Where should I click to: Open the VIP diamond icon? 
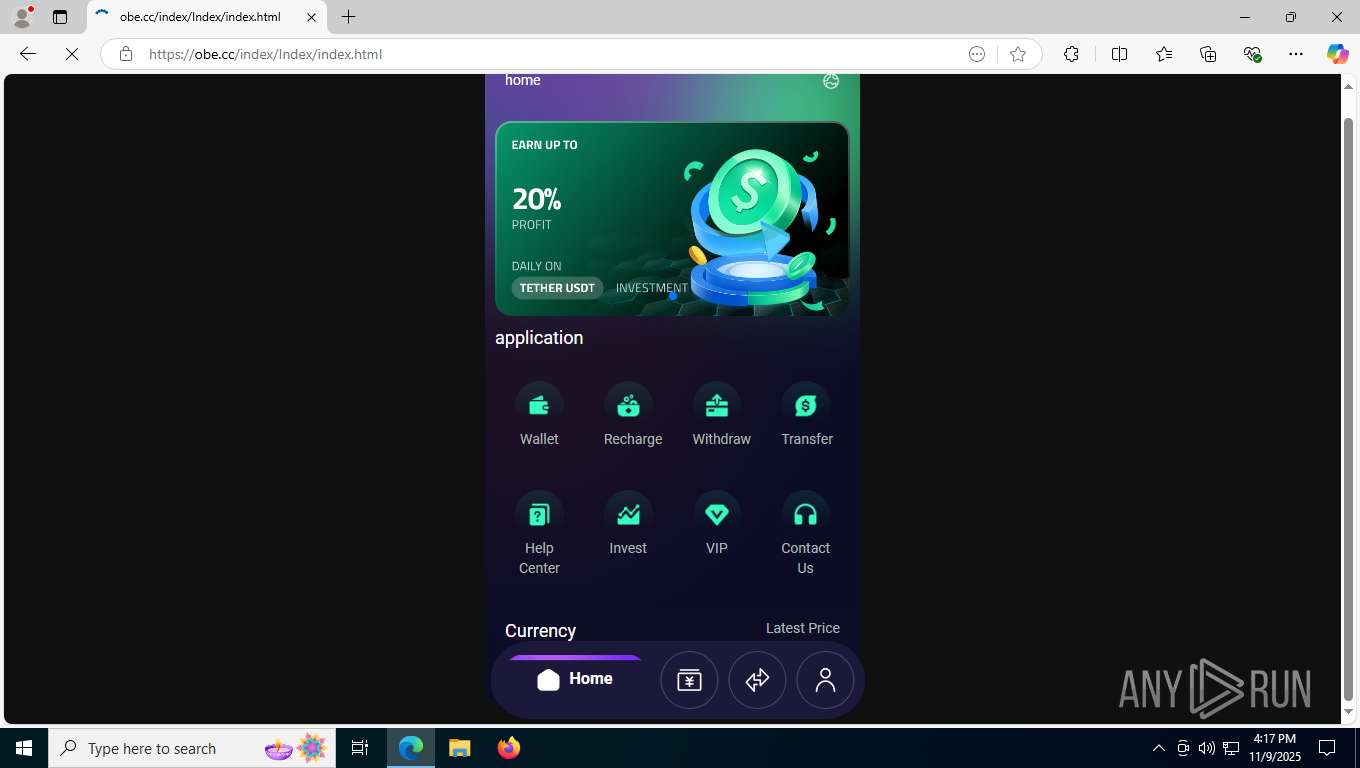(717, 515)
